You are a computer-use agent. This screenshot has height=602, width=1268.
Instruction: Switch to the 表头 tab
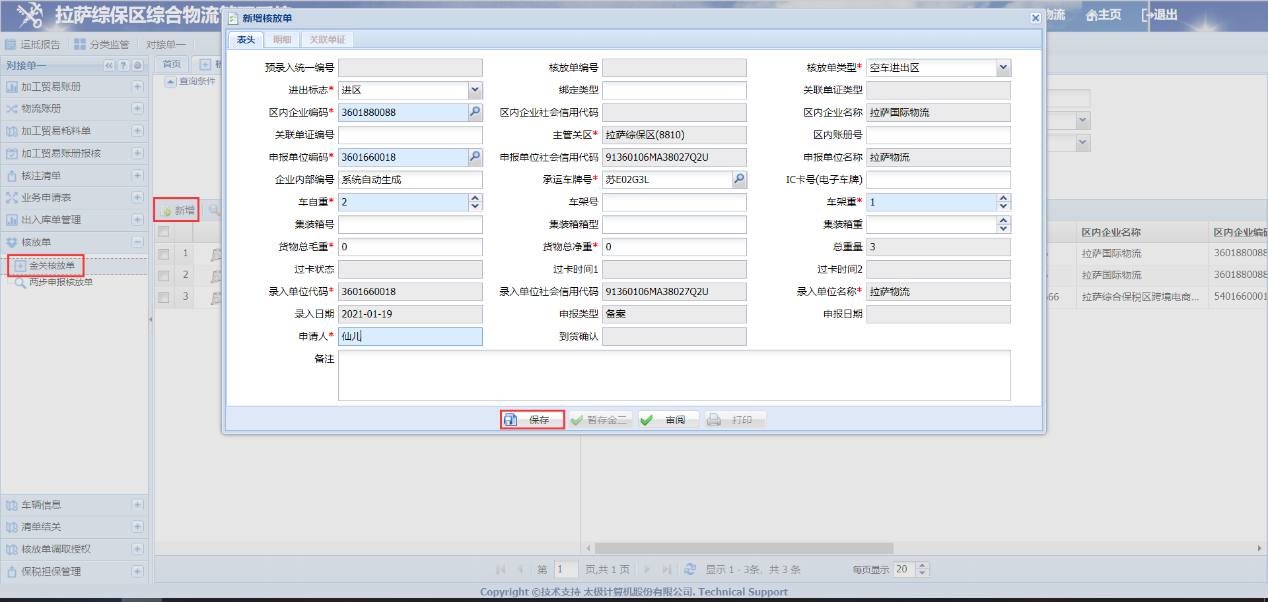(x=245, y=40)
